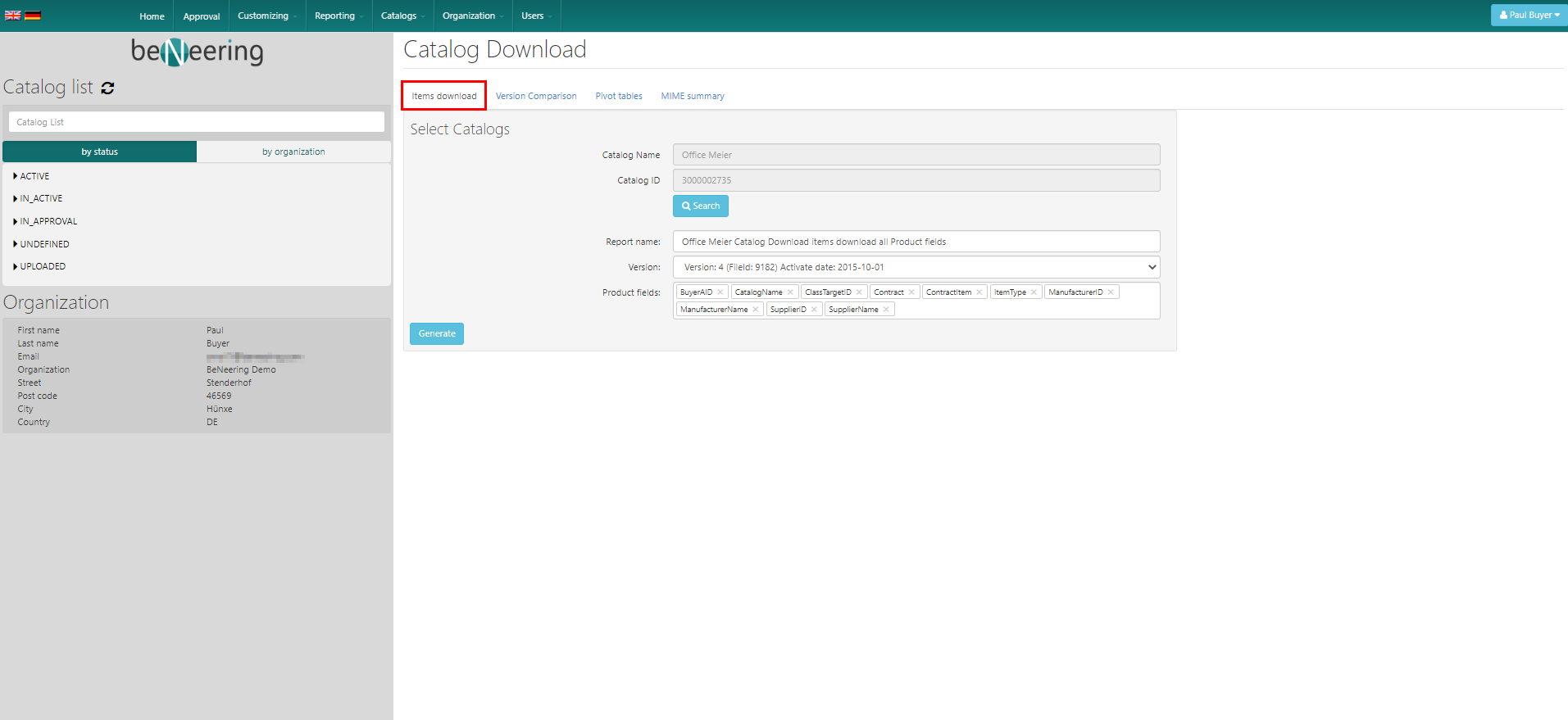The width and height of the screenshot is (1568, 720).
Task: Toggle catalog list view by status
Action: point(99,152)
